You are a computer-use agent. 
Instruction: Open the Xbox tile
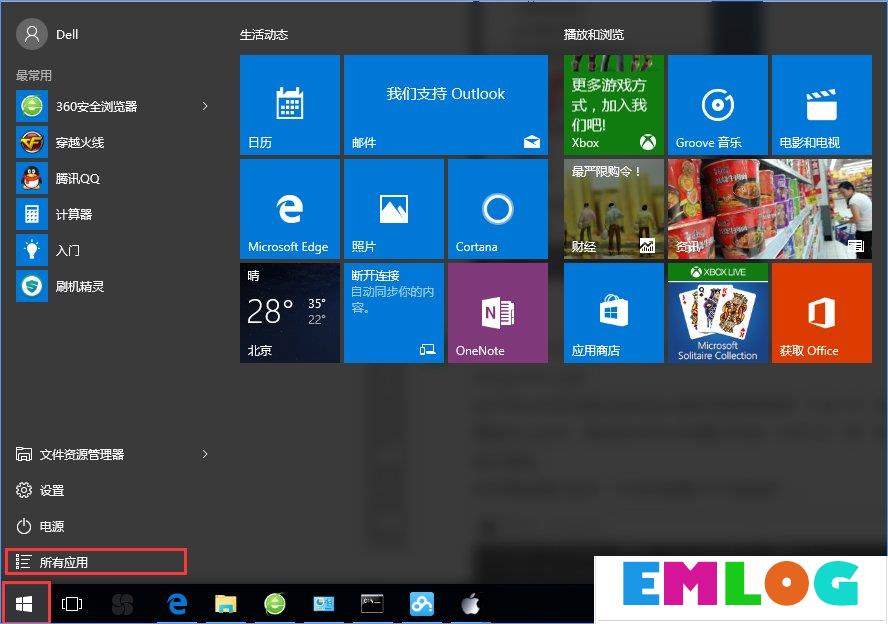pyautogui.click(x=613, y=105)
